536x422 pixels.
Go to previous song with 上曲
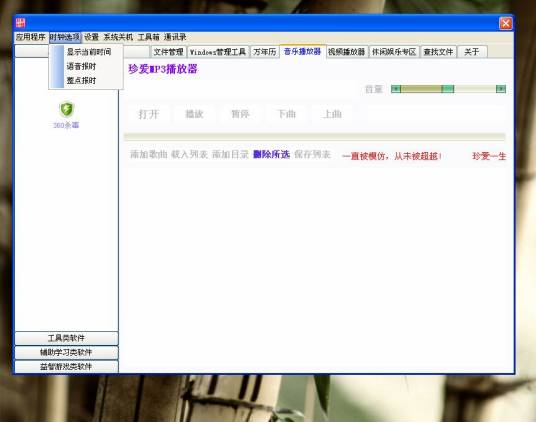pos(332,114)
